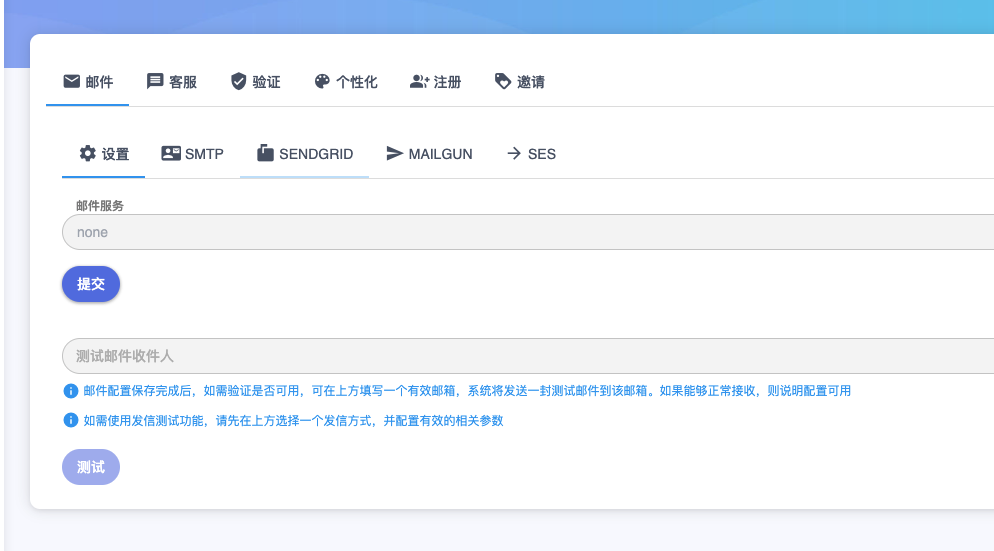Click the envelope icon on 邮件 tab
The width and height of the screenshot is (994, 551).
pos(72,81)
